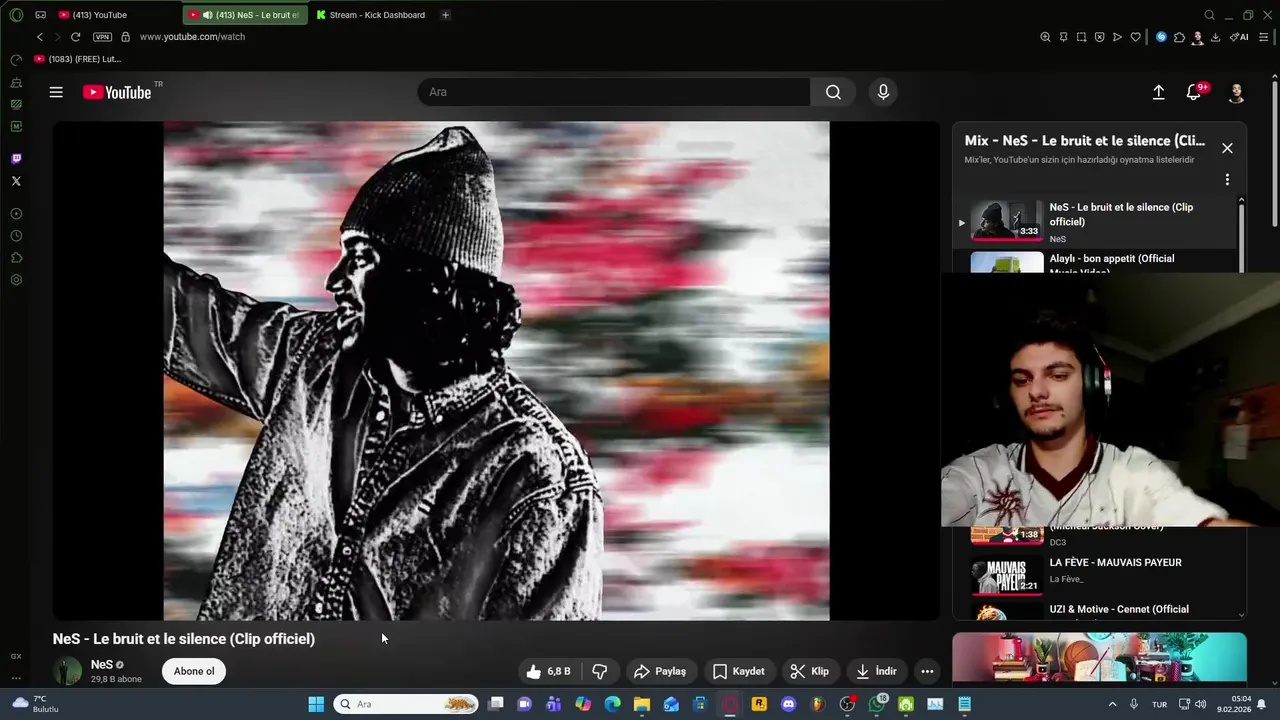Open NeS channel avatar
This screenshot has width=1280, height=720.
(68, 671)
